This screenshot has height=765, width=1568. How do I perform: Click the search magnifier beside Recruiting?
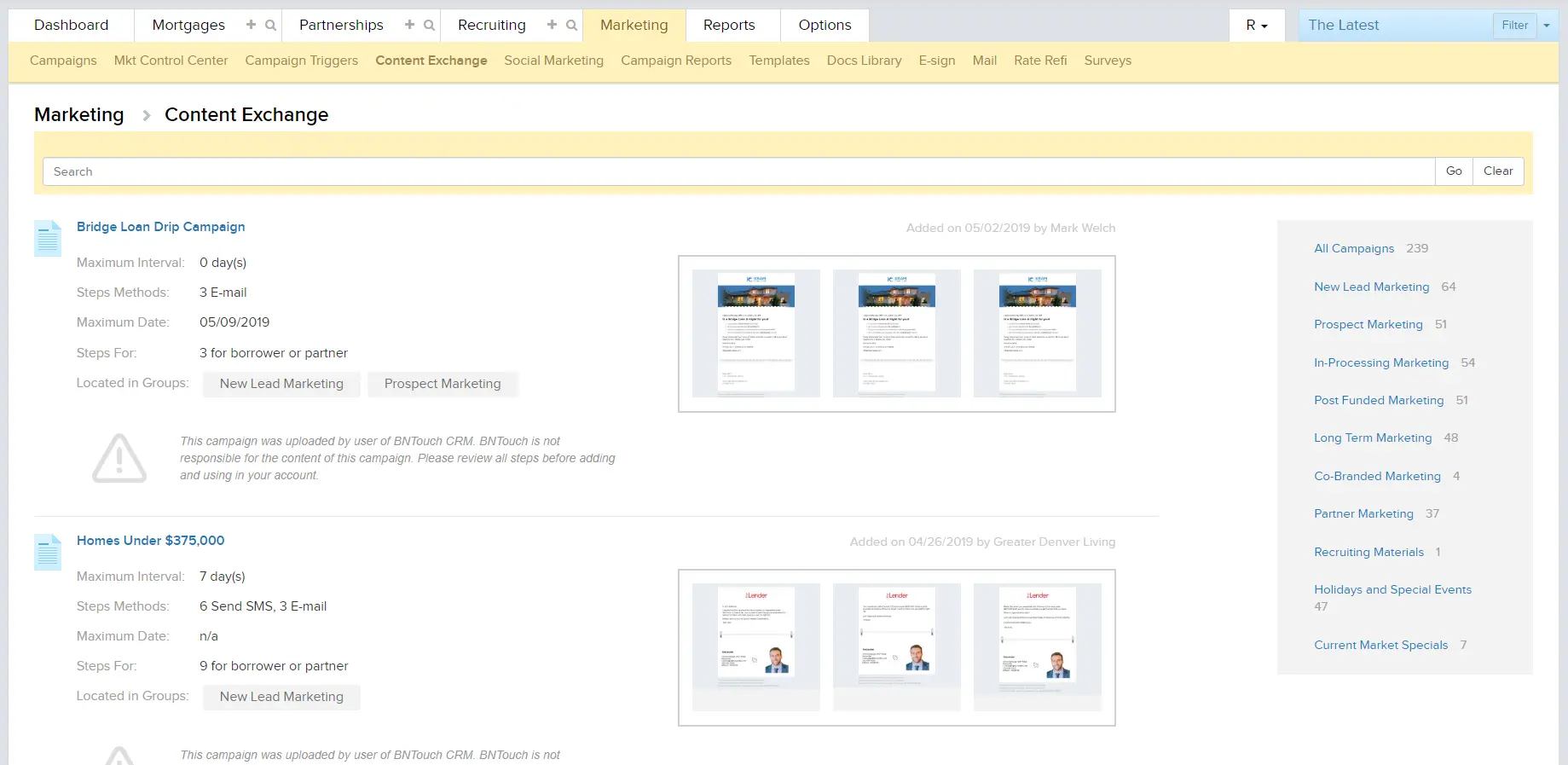click(571, 26)
